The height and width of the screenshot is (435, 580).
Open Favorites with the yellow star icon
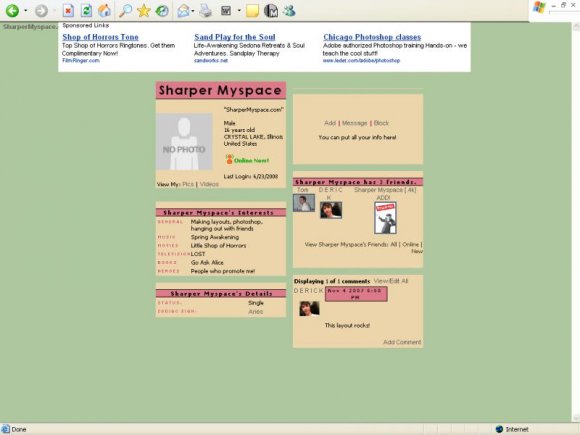(x=144, y=11)
